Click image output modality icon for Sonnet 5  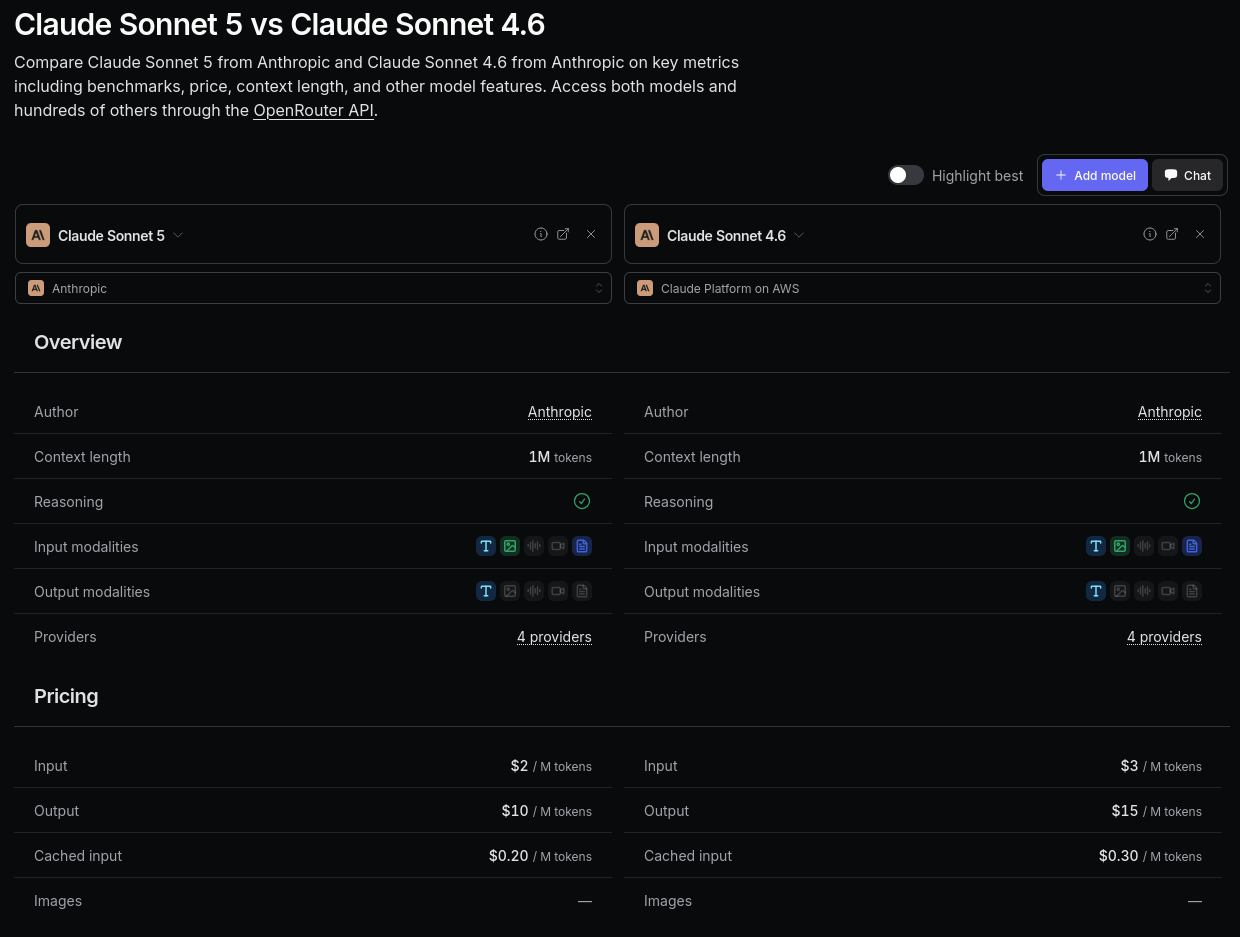(510, 591)
